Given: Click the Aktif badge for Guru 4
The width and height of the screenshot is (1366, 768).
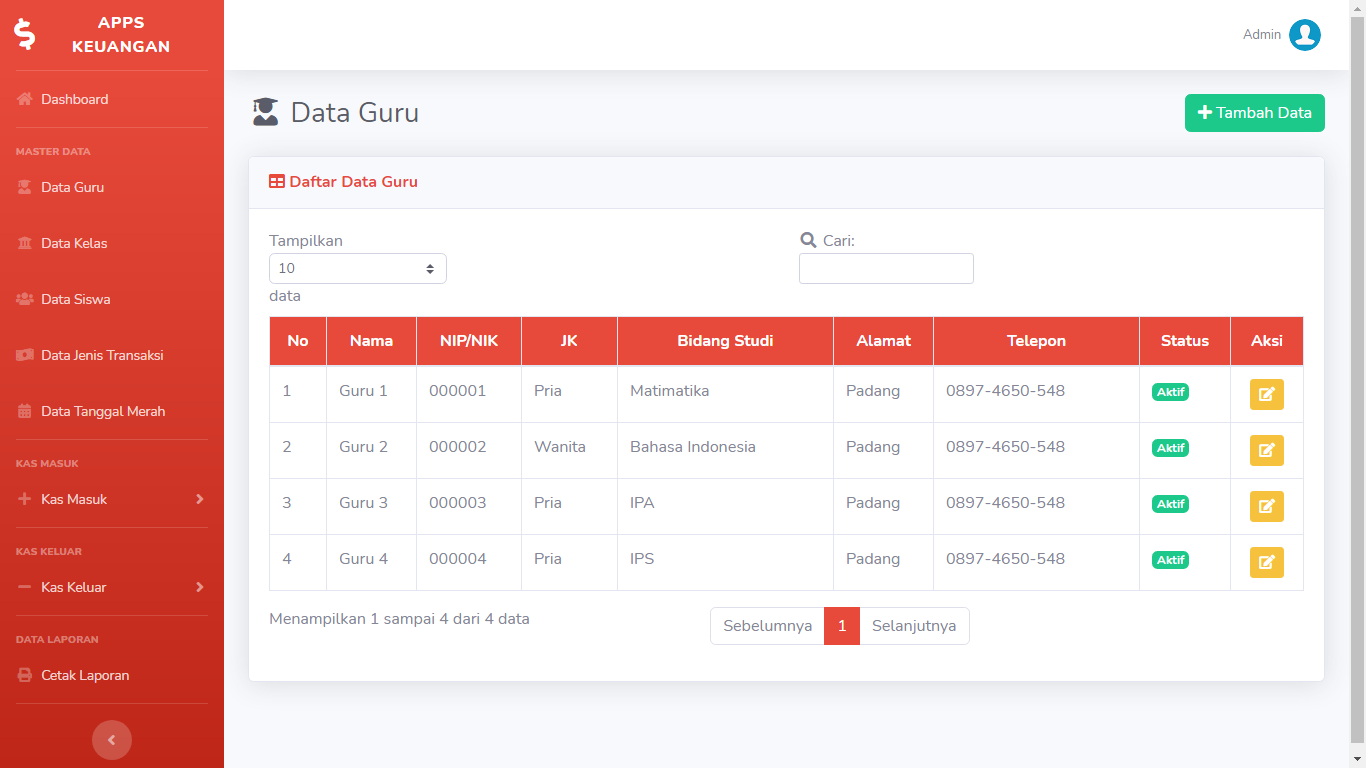Looking at the screenshot, I should [1170, 560].
